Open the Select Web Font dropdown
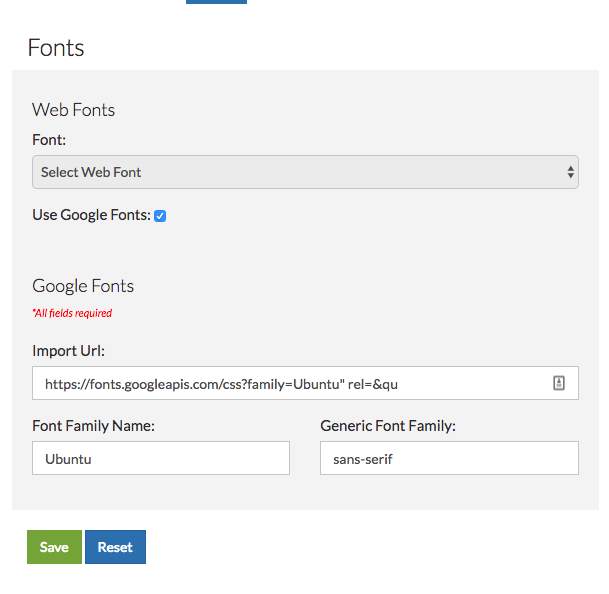 click(305, 172)
